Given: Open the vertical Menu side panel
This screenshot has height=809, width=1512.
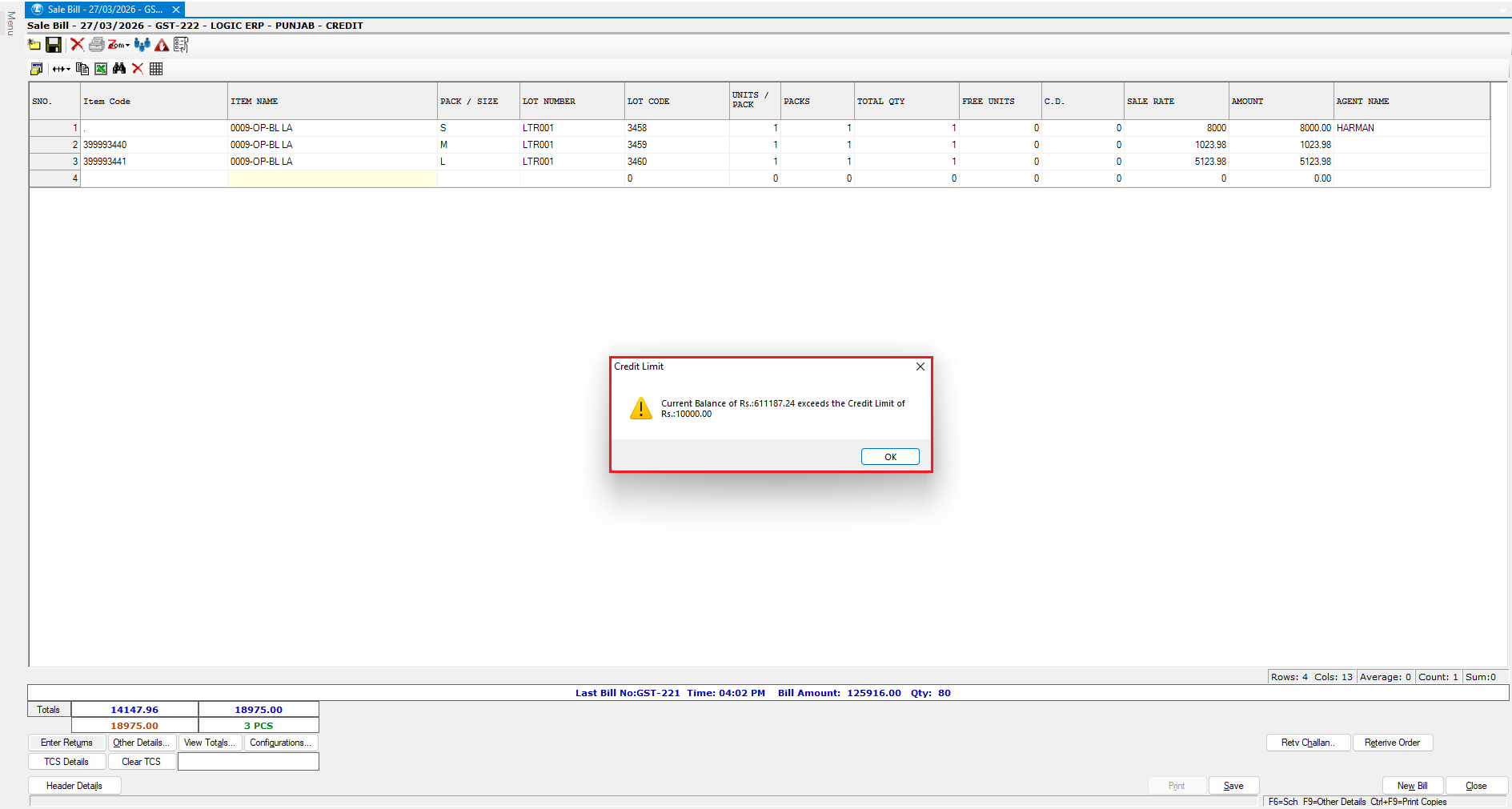Looking at the screenshot, I should (x=10, y=24).
